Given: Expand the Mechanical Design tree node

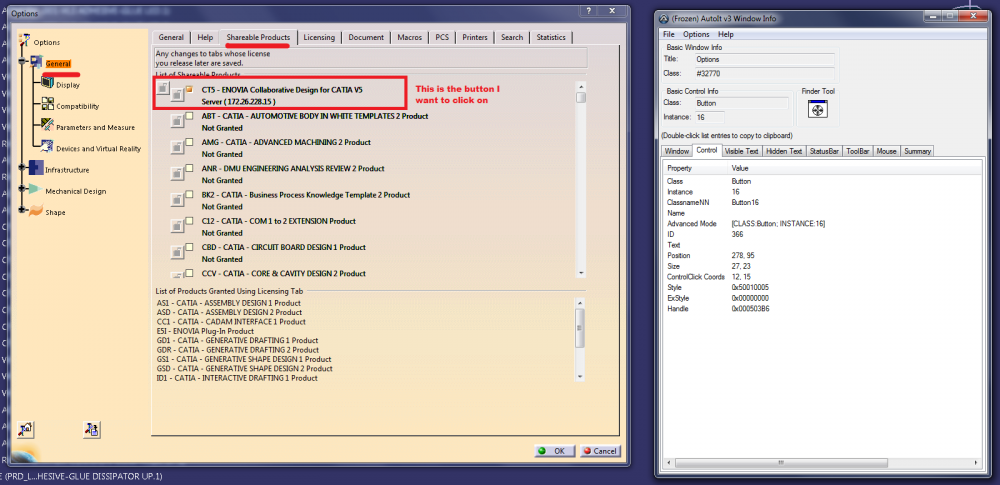Looking at the screenshot, I should click(x=23, y=188).
